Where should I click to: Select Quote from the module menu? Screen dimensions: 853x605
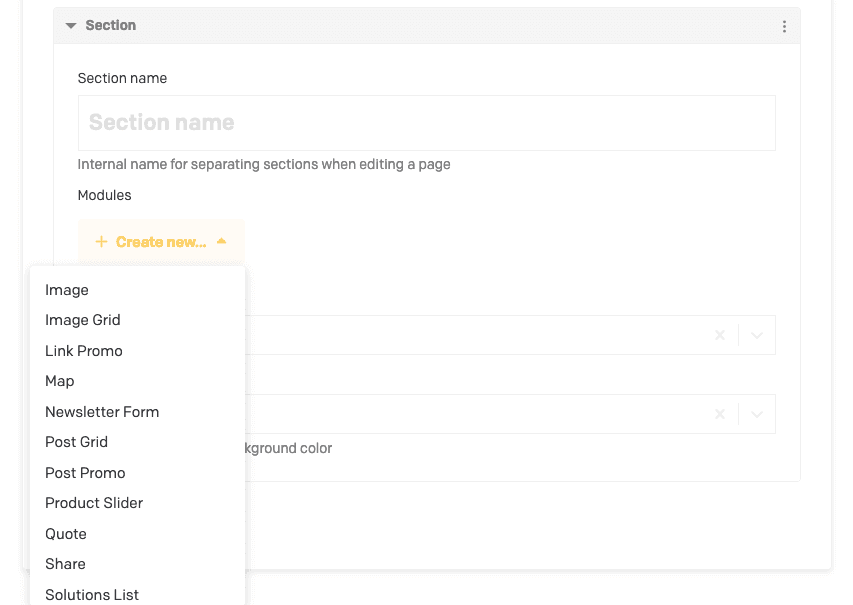coord(66,534)
